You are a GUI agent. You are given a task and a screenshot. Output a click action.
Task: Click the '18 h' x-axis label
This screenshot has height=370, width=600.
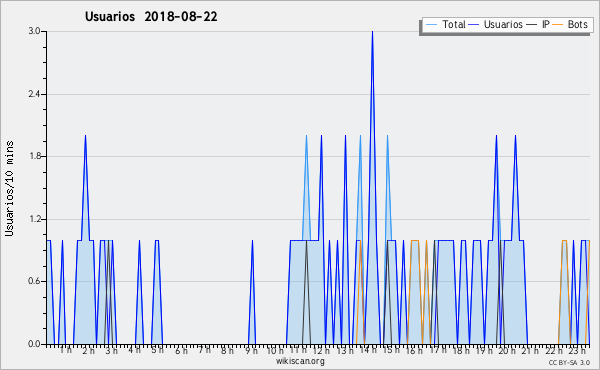coord(461,351)
